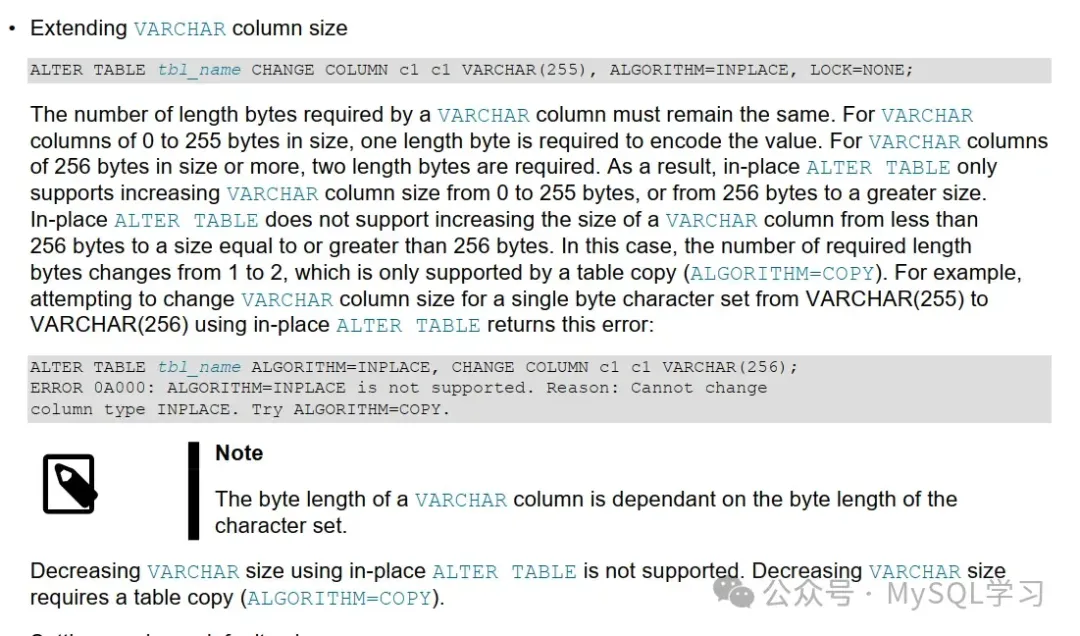Screen dimensions: 1080x636
Task: Click the WeChat logo in watermark
Action: tap(740, 594)
